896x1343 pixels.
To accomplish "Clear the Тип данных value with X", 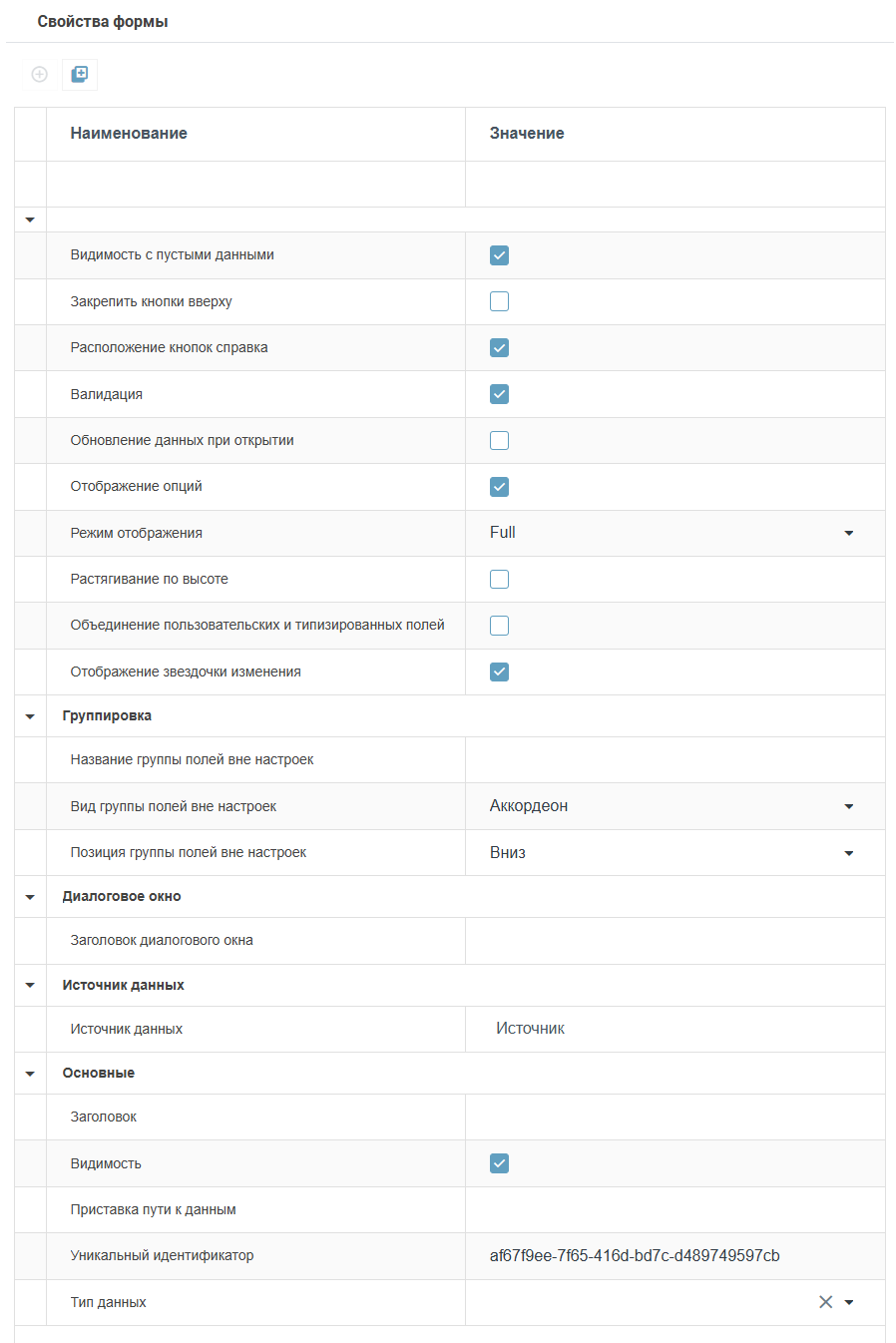I will click(825, 1302).
